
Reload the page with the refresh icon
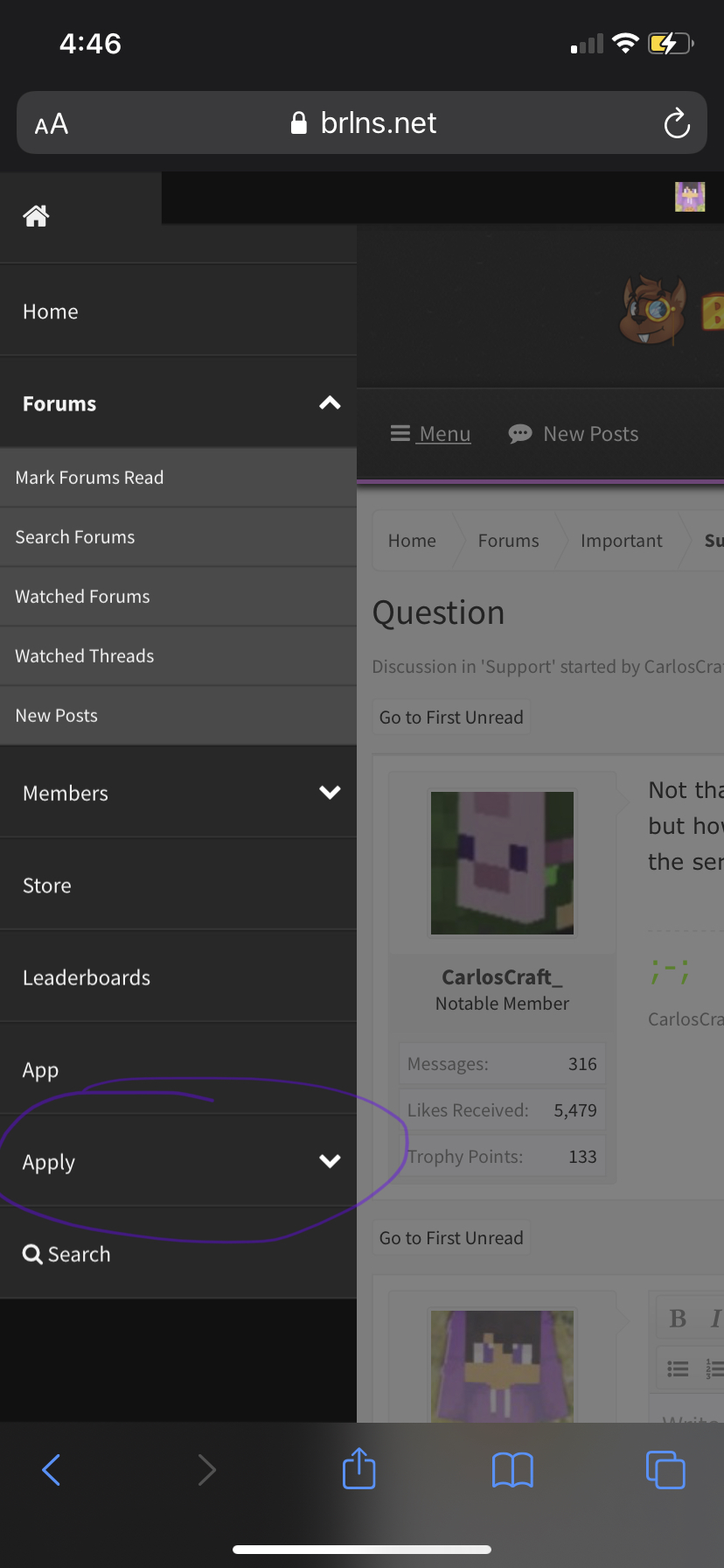click(x=677, y=123)
